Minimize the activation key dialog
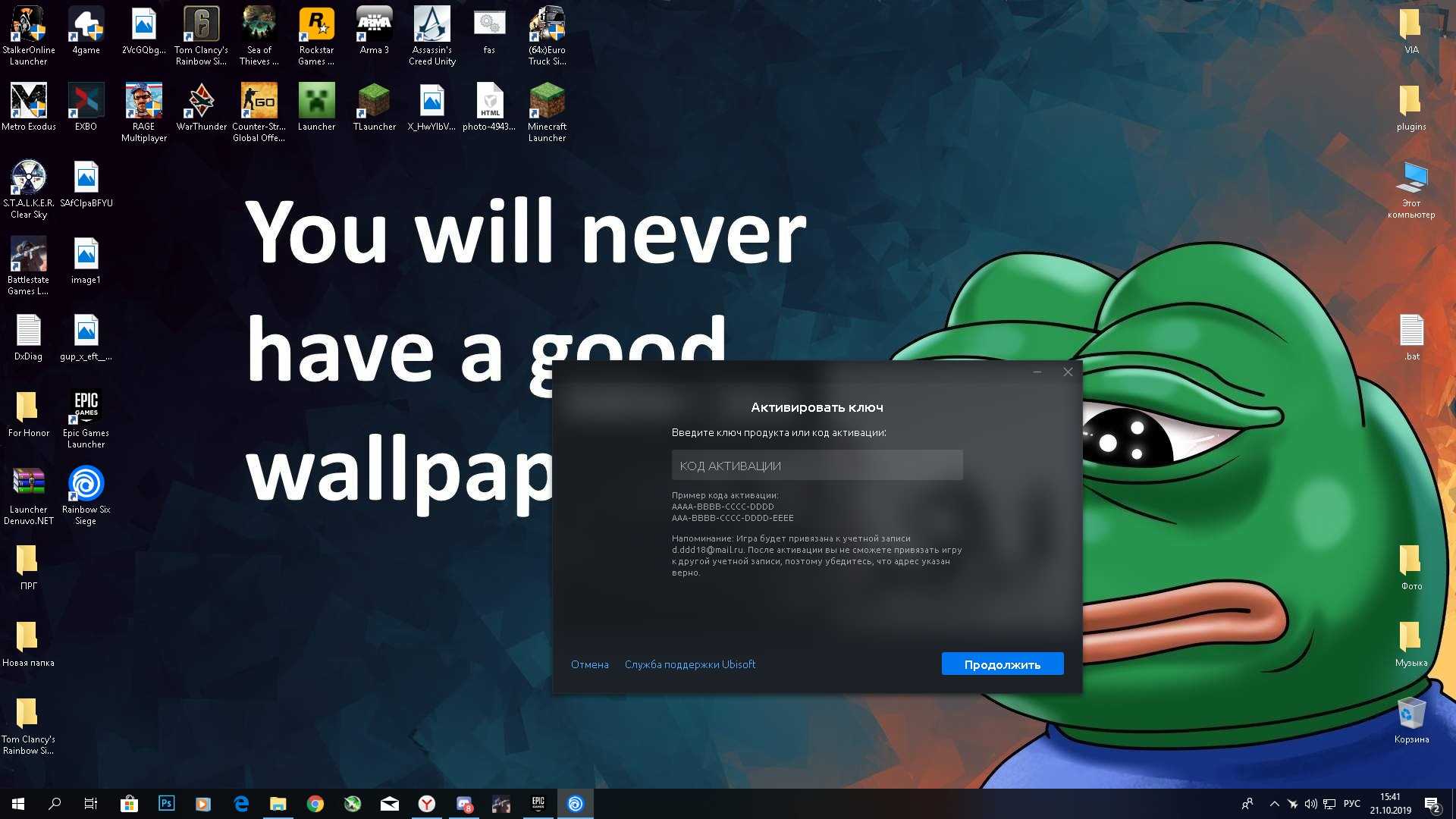1456x819 pixels. pyautogui.click(x=1037, y=372)
